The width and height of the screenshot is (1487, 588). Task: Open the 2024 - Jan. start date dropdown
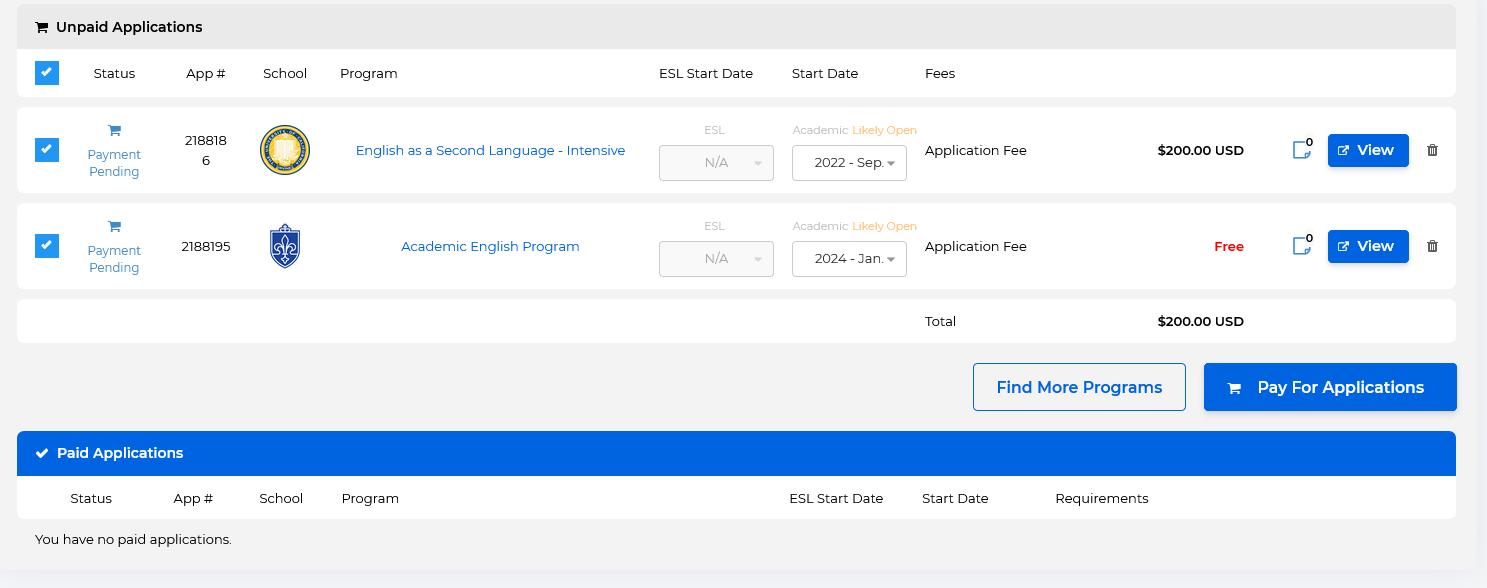point(849,259)
